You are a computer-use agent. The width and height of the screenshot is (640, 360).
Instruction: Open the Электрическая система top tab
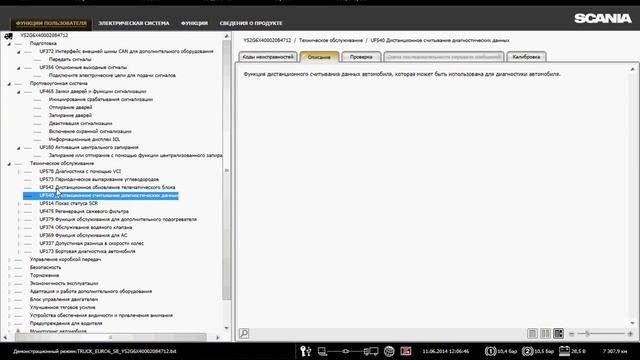click(133, 23)
